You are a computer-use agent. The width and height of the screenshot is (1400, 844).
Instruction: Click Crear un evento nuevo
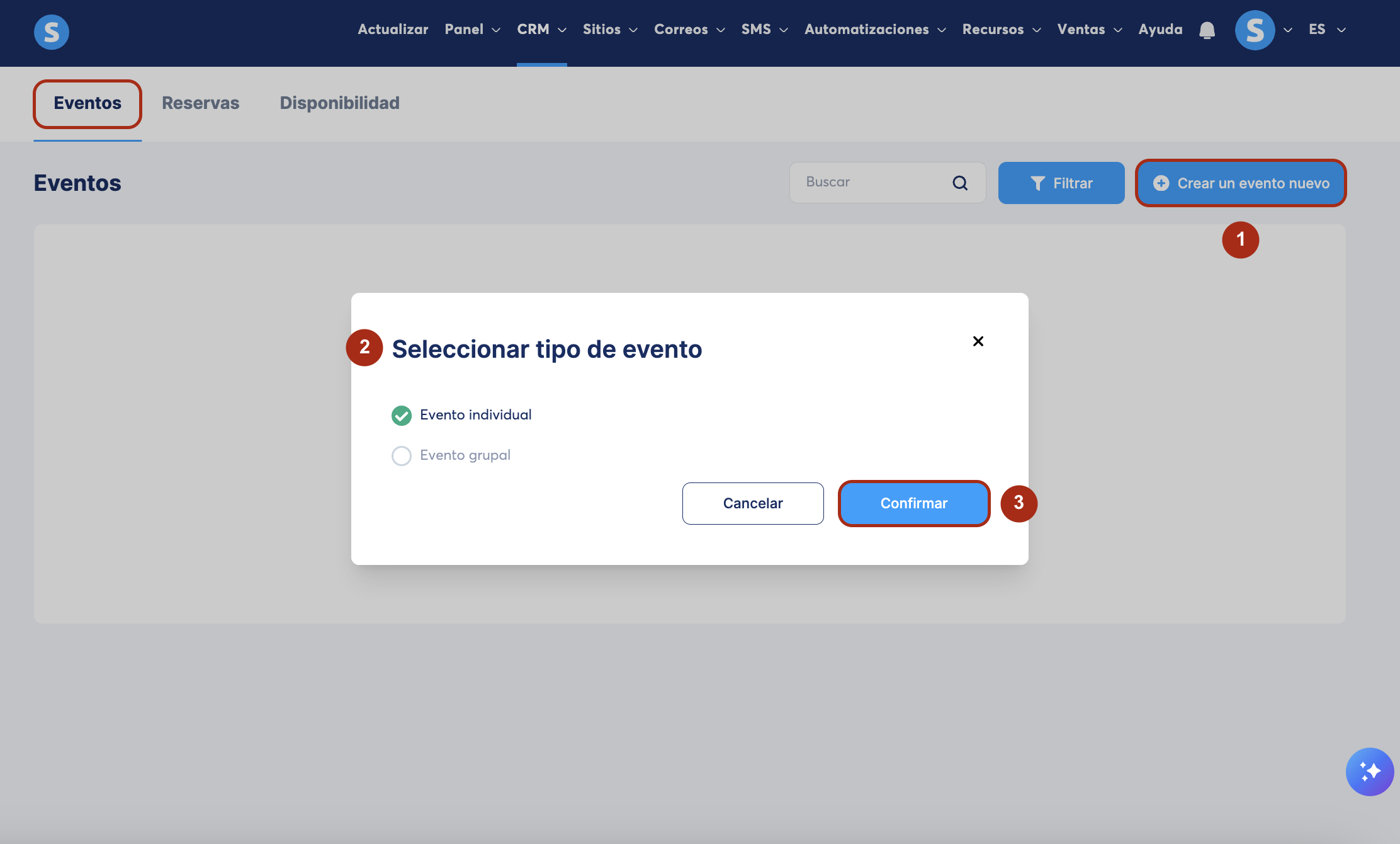tap(1241, 183)
